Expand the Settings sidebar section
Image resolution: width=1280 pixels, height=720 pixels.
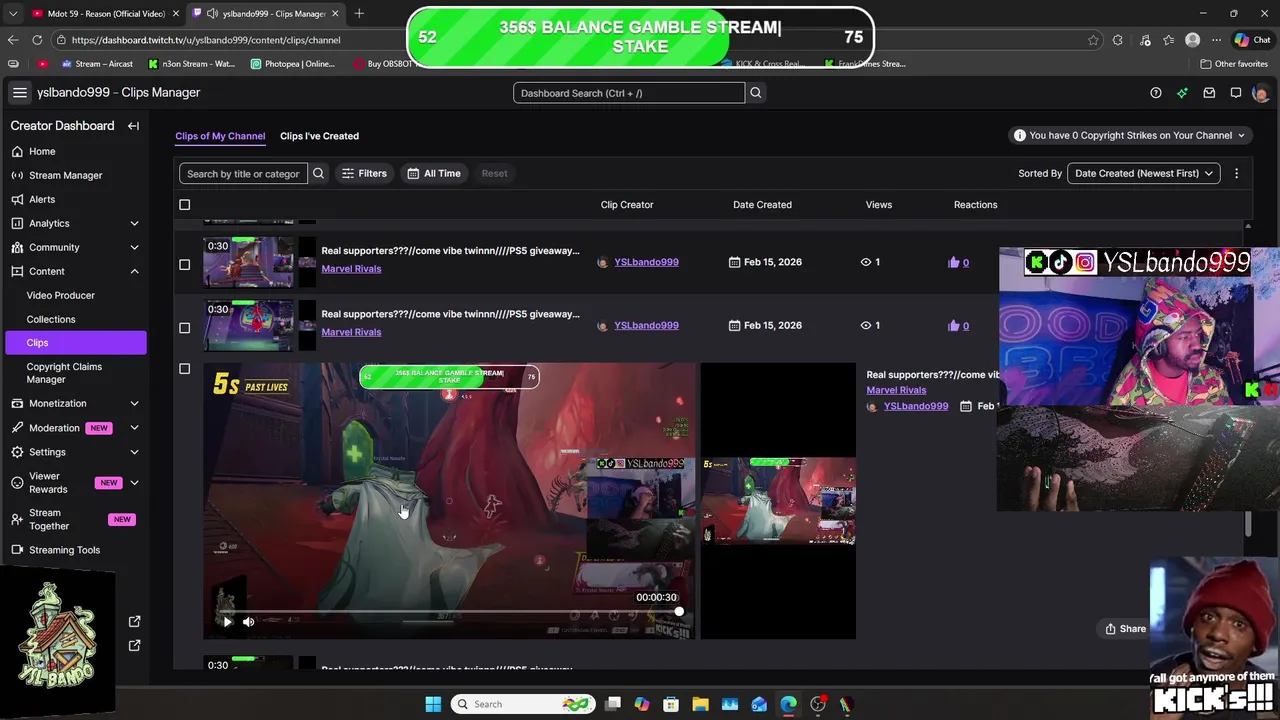tap(134, 452)
